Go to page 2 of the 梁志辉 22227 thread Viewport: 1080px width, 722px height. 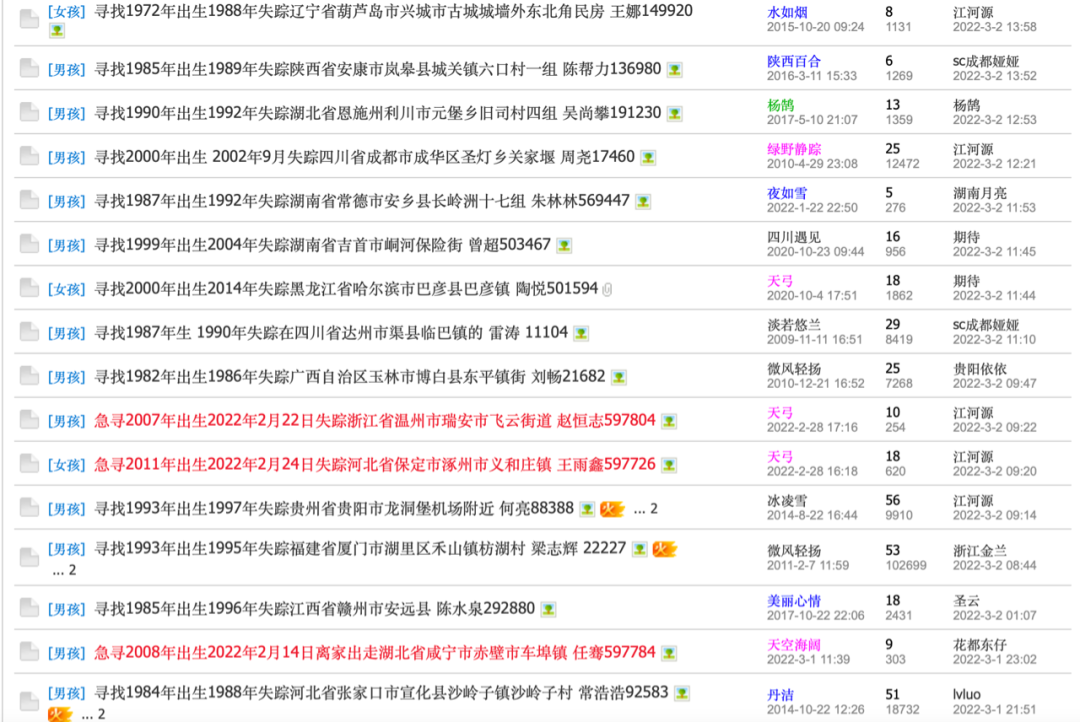pyautogui.click(x=72, y=570)
